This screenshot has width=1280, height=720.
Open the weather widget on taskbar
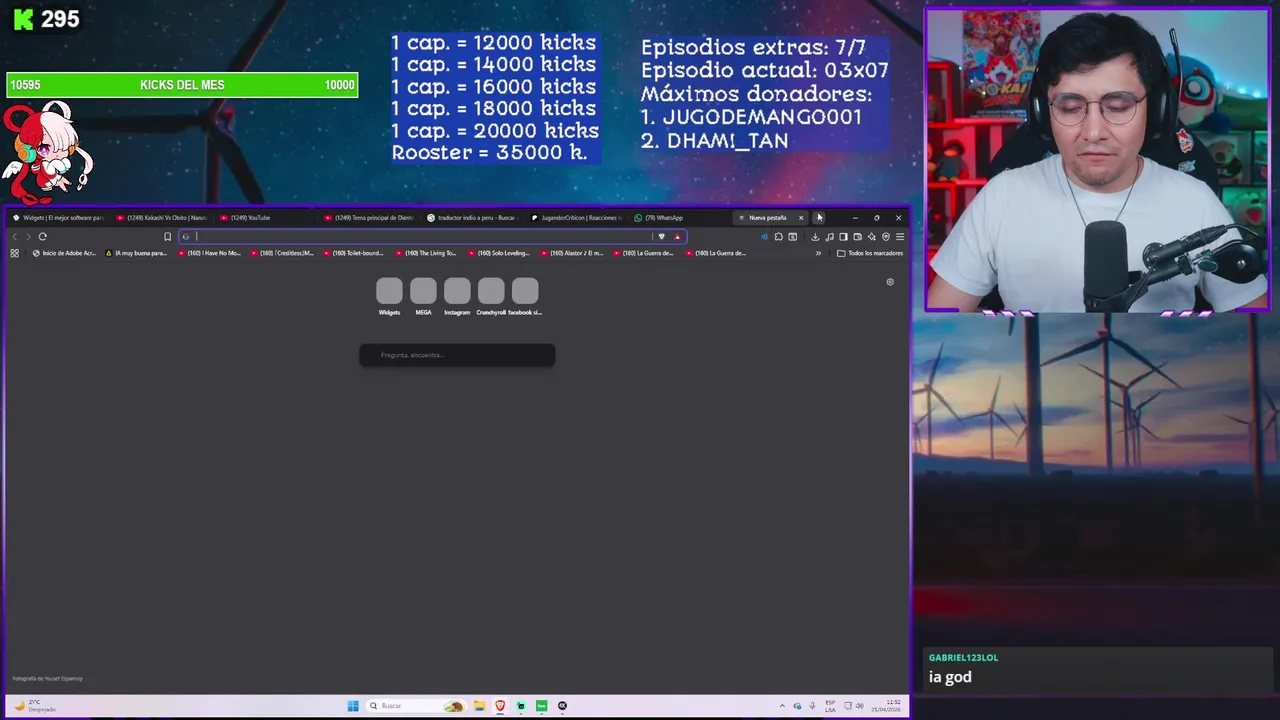click(35, 706)
